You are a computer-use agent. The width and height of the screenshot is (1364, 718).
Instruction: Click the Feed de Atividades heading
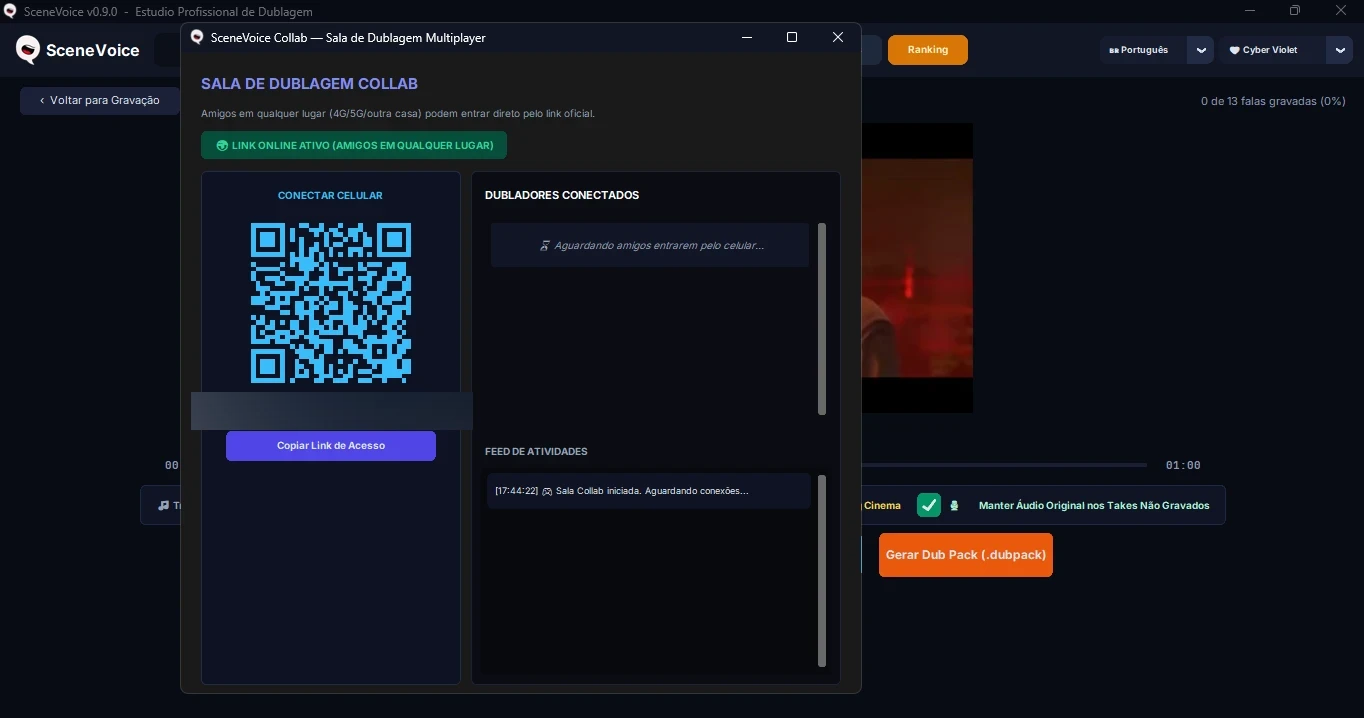pos(536,452)
